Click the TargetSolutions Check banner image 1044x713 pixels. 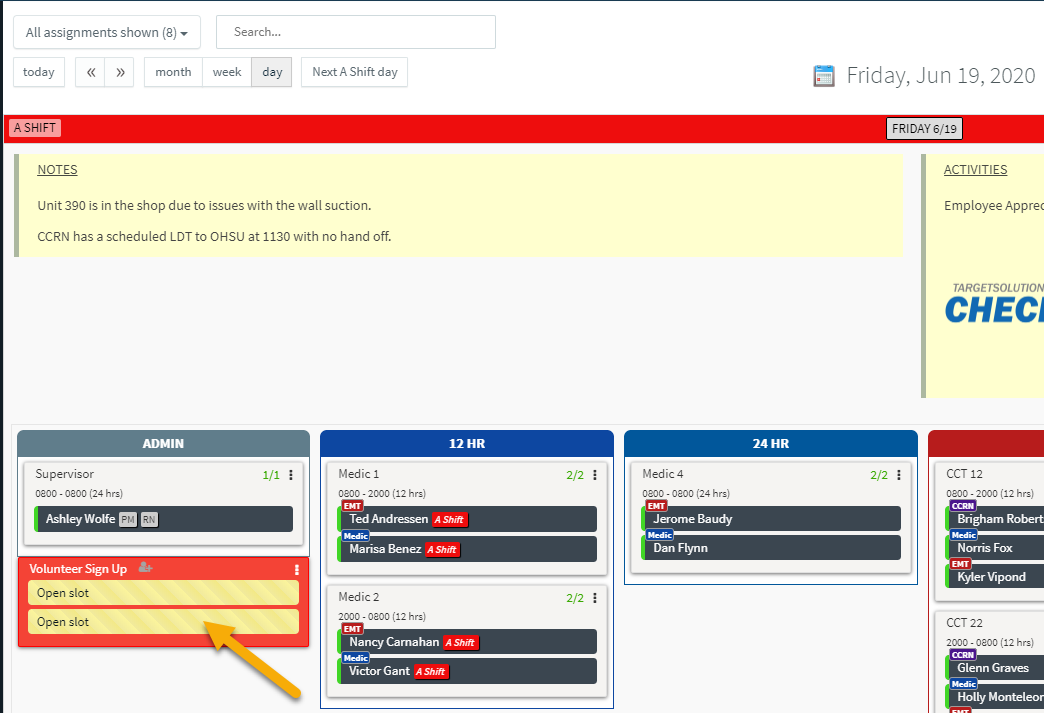pyautogui.click(x=995, y=304)
